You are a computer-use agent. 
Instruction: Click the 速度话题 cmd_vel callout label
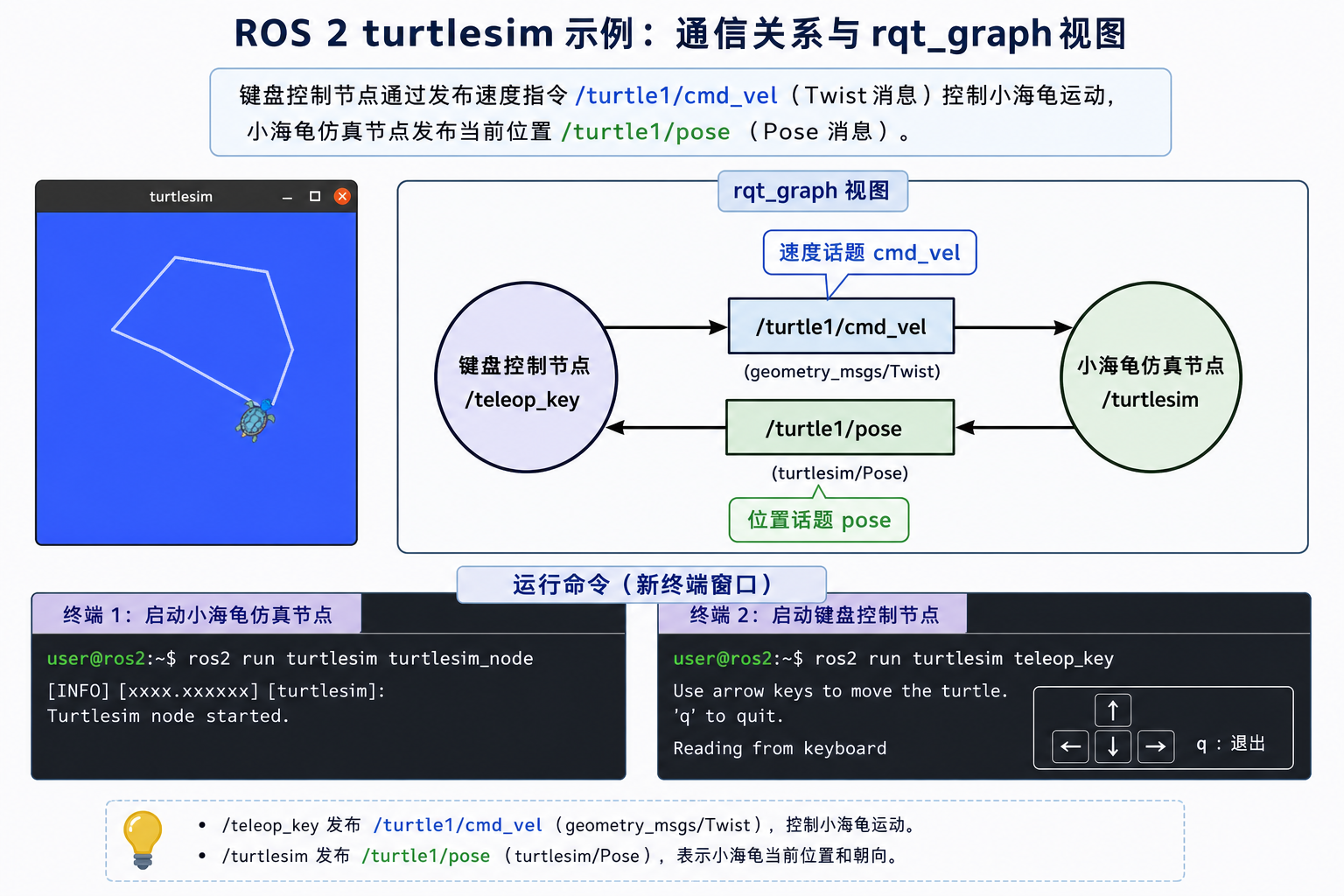point(870,253)
